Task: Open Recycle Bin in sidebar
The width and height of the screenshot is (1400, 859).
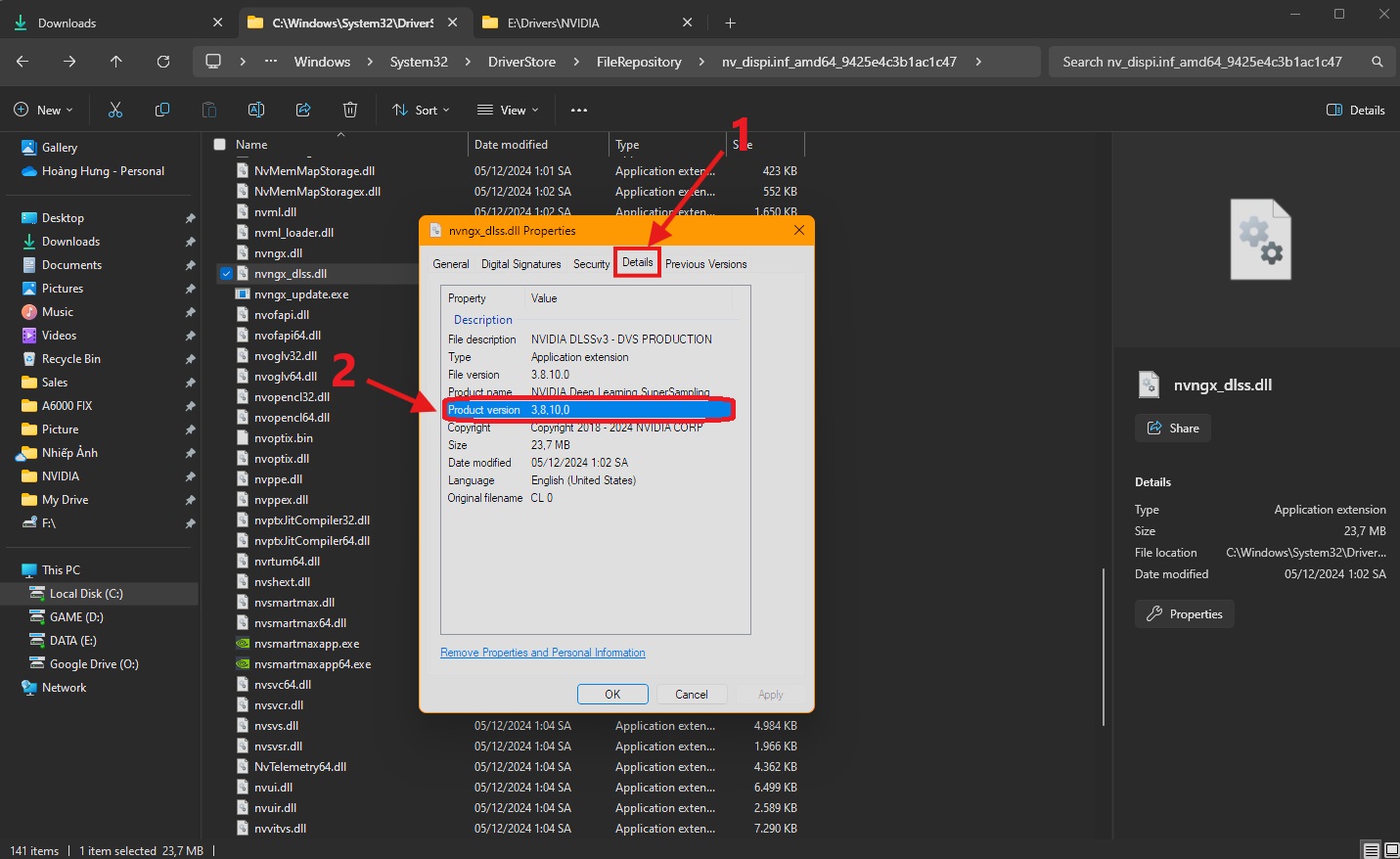Action: click(x=70, y=359)
